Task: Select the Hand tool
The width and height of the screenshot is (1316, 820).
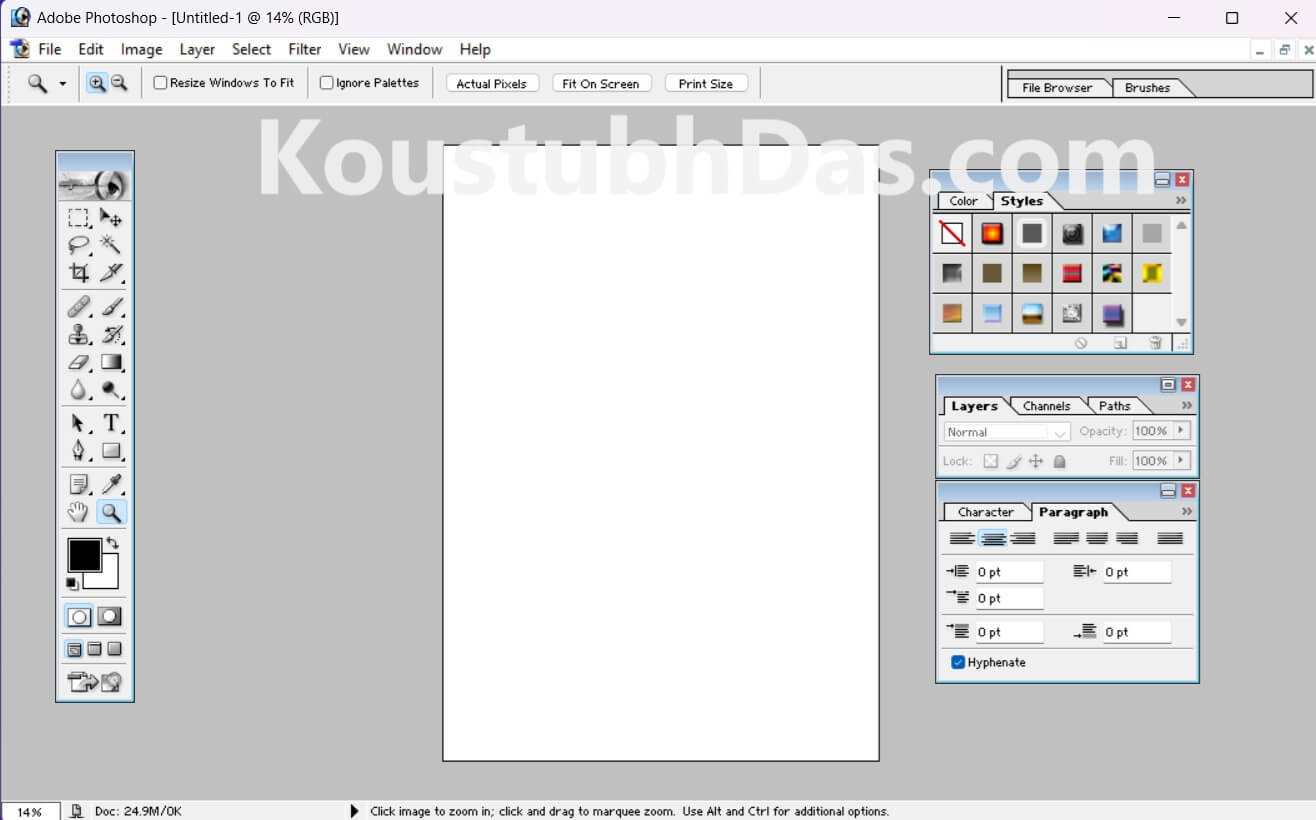Action: tap(79, 512)
